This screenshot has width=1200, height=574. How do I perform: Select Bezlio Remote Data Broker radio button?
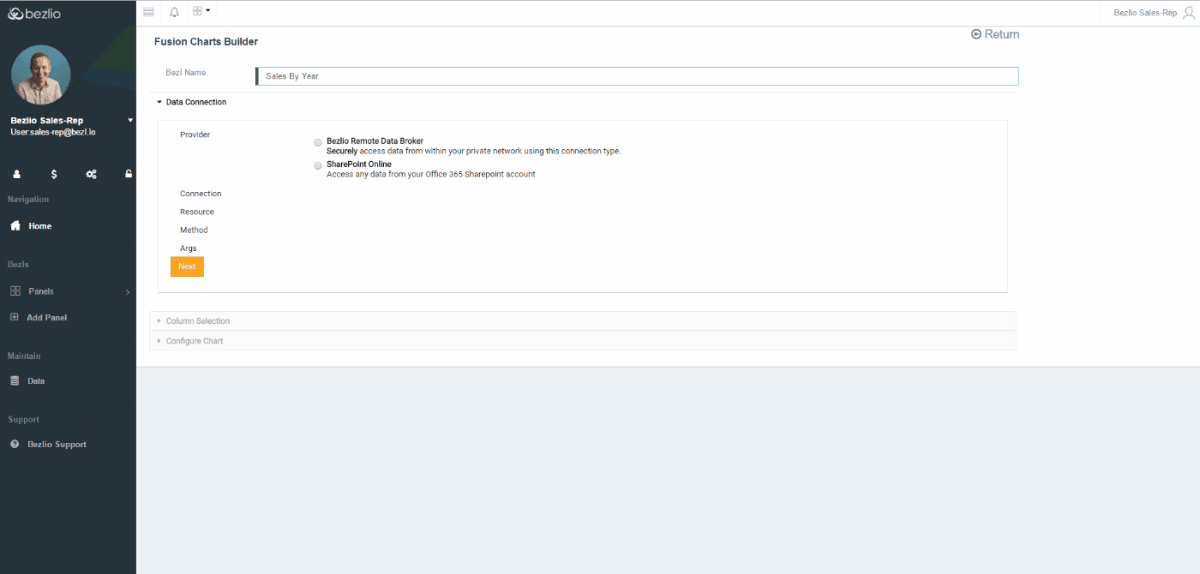[318, 142]
